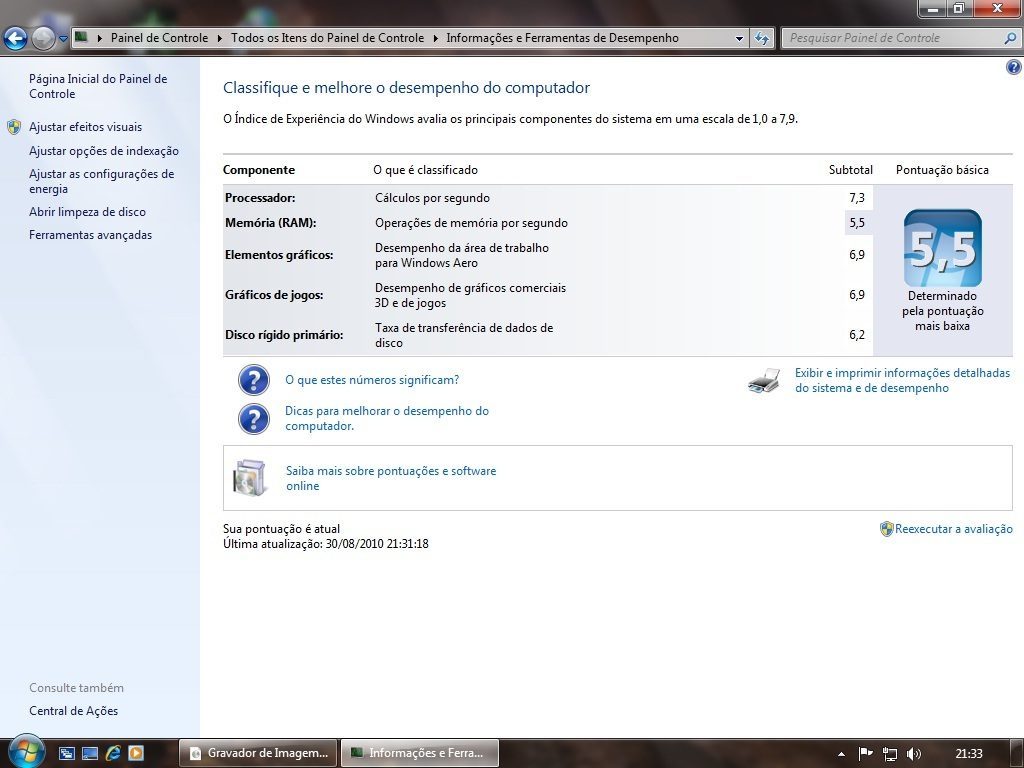Click Reexecutar a avaliação
The image size is (1024, 768).
coord(953,529)
